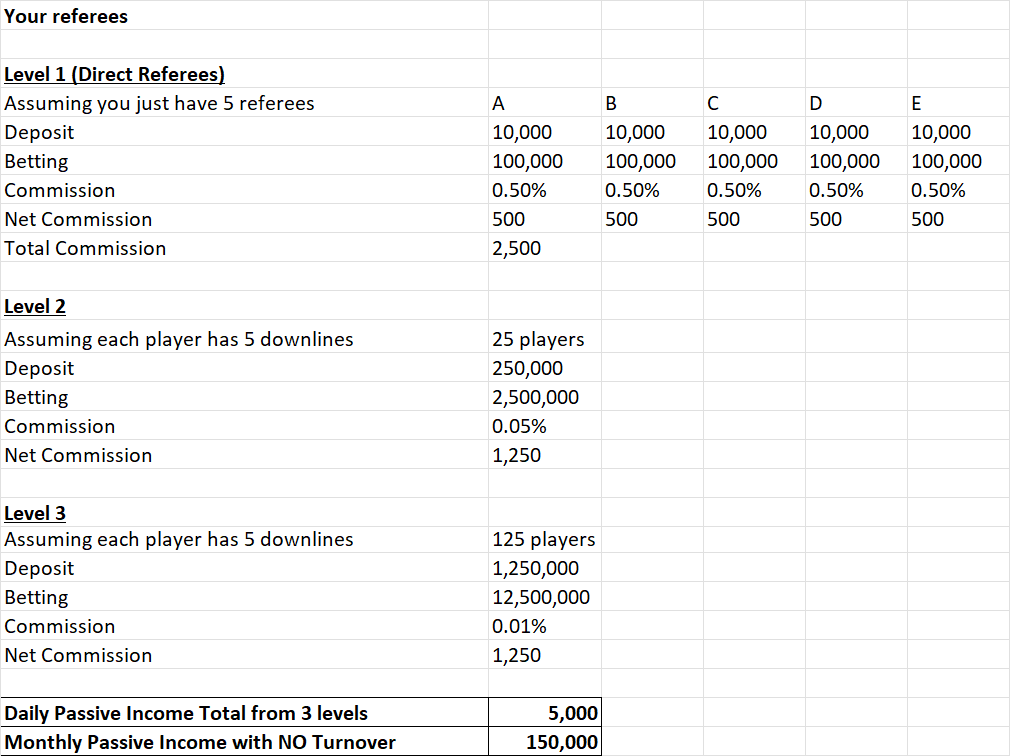This screenshot has width=1010, height=756.
Task: Click the "Level 1 (Direct Referees)" heading
Action: coord(115,74)
